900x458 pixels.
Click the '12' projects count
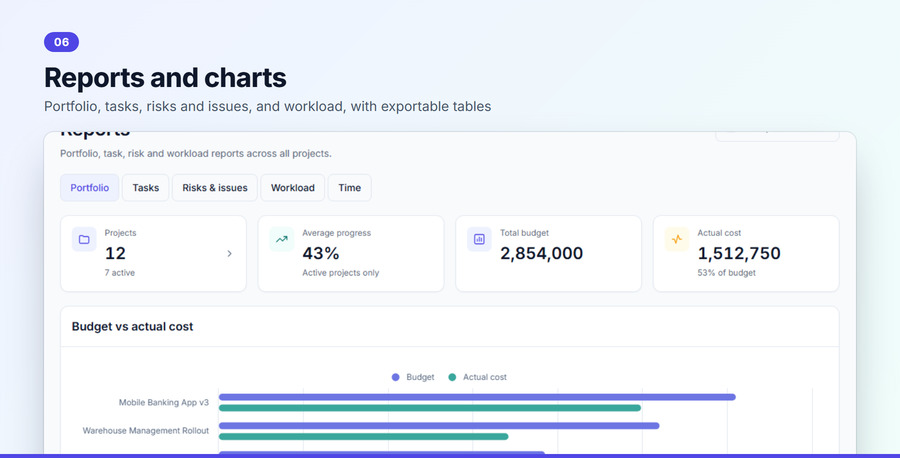coord(115,253)
